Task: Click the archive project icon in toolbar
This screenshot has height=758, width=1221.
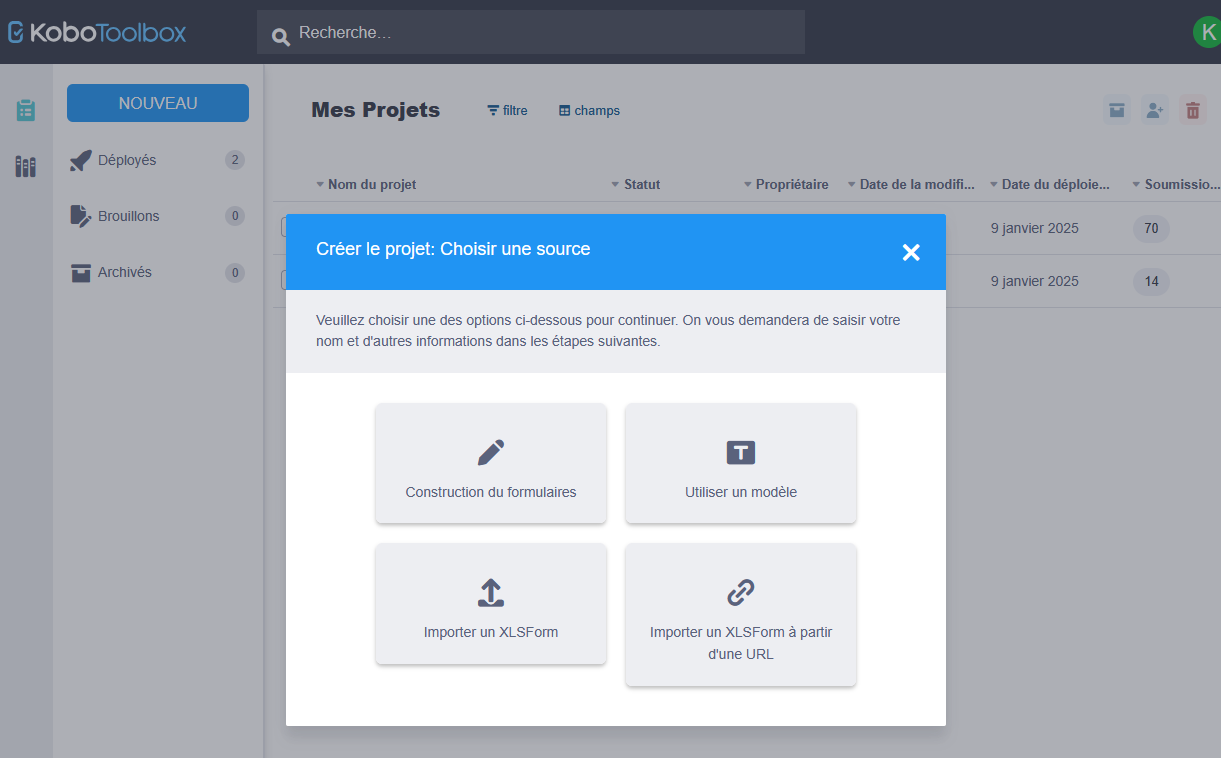Action: 1117,111
